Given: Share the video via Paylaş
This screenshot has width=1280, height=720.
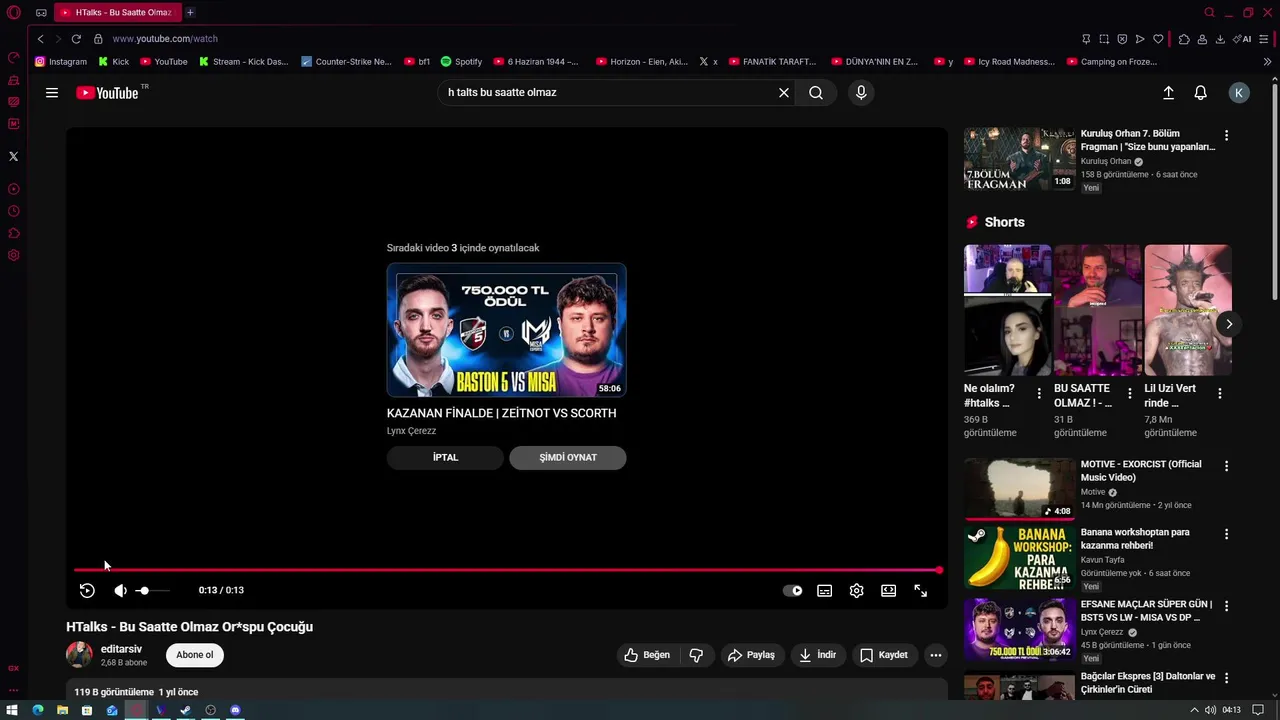Looking at the screenshot, I should 751,655.
